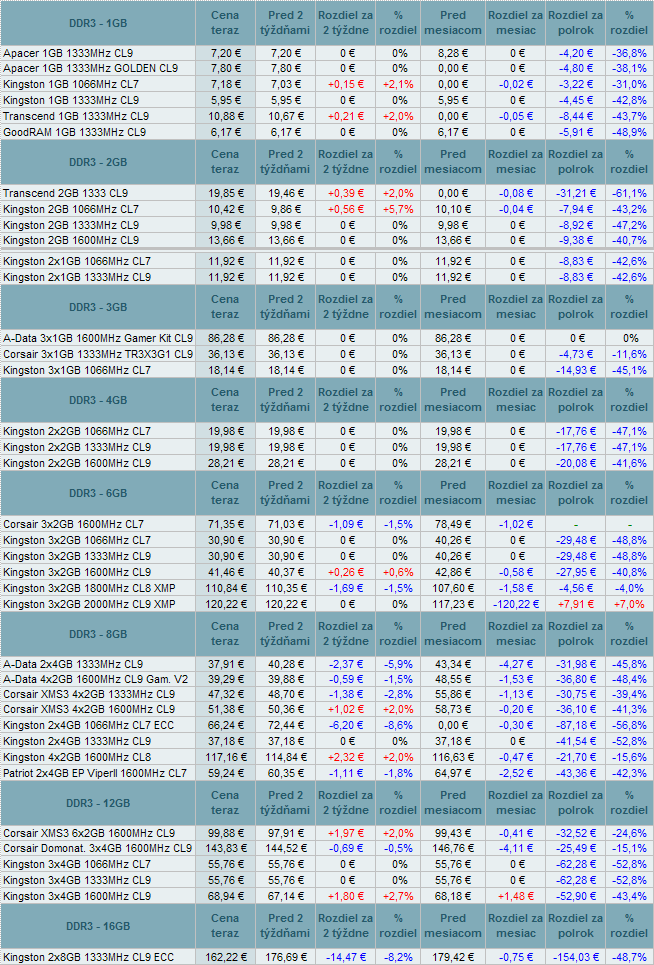Click -11,6% value in Corsair 3x1GB row

click(629, 354)
